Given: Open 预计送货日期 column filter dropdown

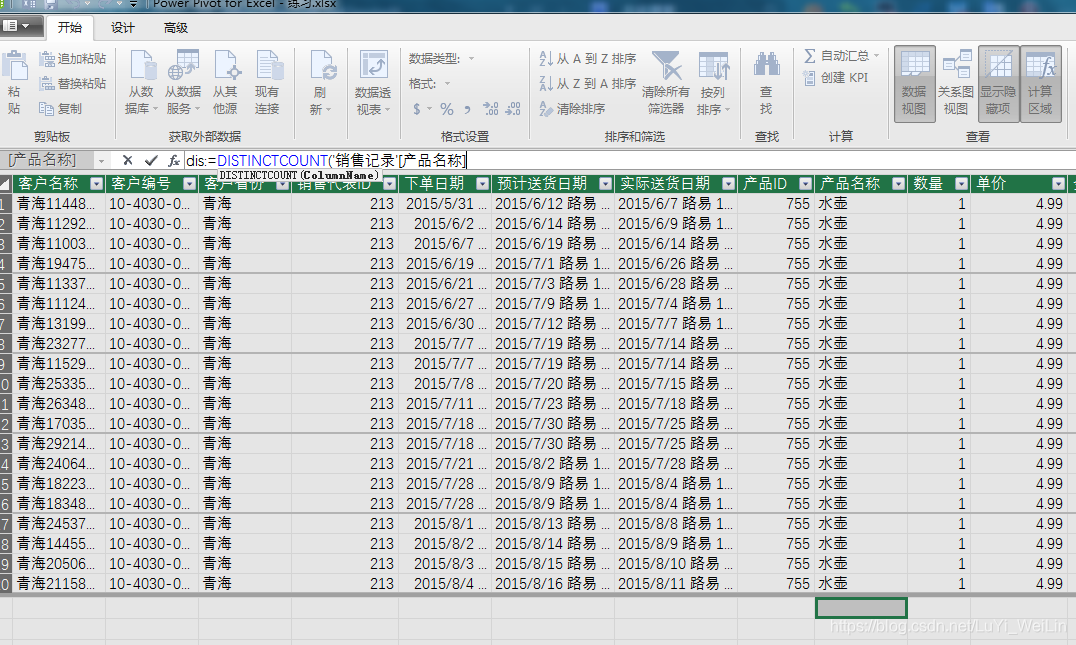Looking at the screenshot, I should (605, 184).
